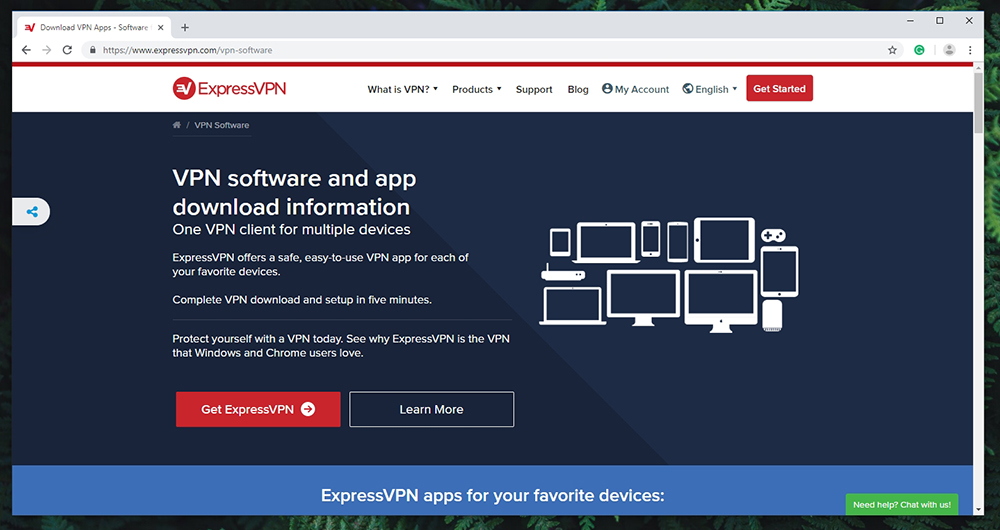The height and width of the screenshot is (530, 1000).
Task: Select the Download VPN Apps browser tab
Action: pos(94,27)
